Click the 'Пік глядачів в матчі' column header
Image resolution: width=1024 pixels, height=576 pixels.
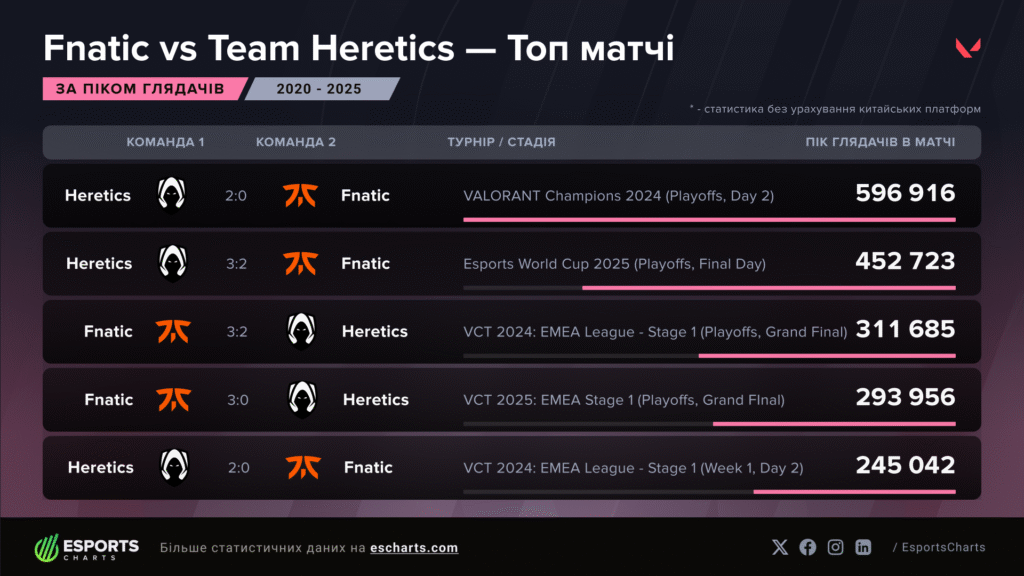pyautogui.click(x=880, y=142)
